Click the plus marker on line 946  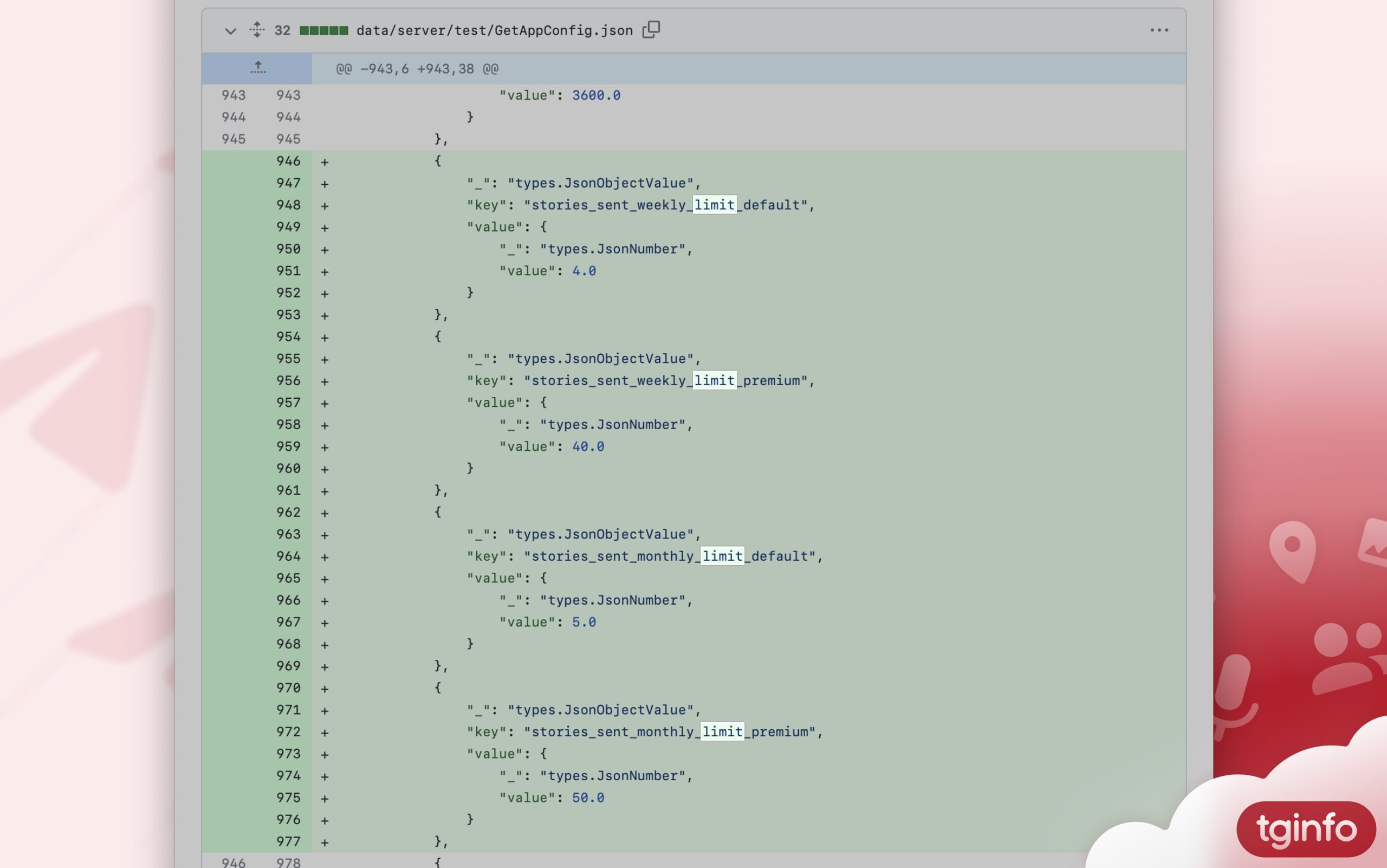pyautogui.click(x=325, y=163)
